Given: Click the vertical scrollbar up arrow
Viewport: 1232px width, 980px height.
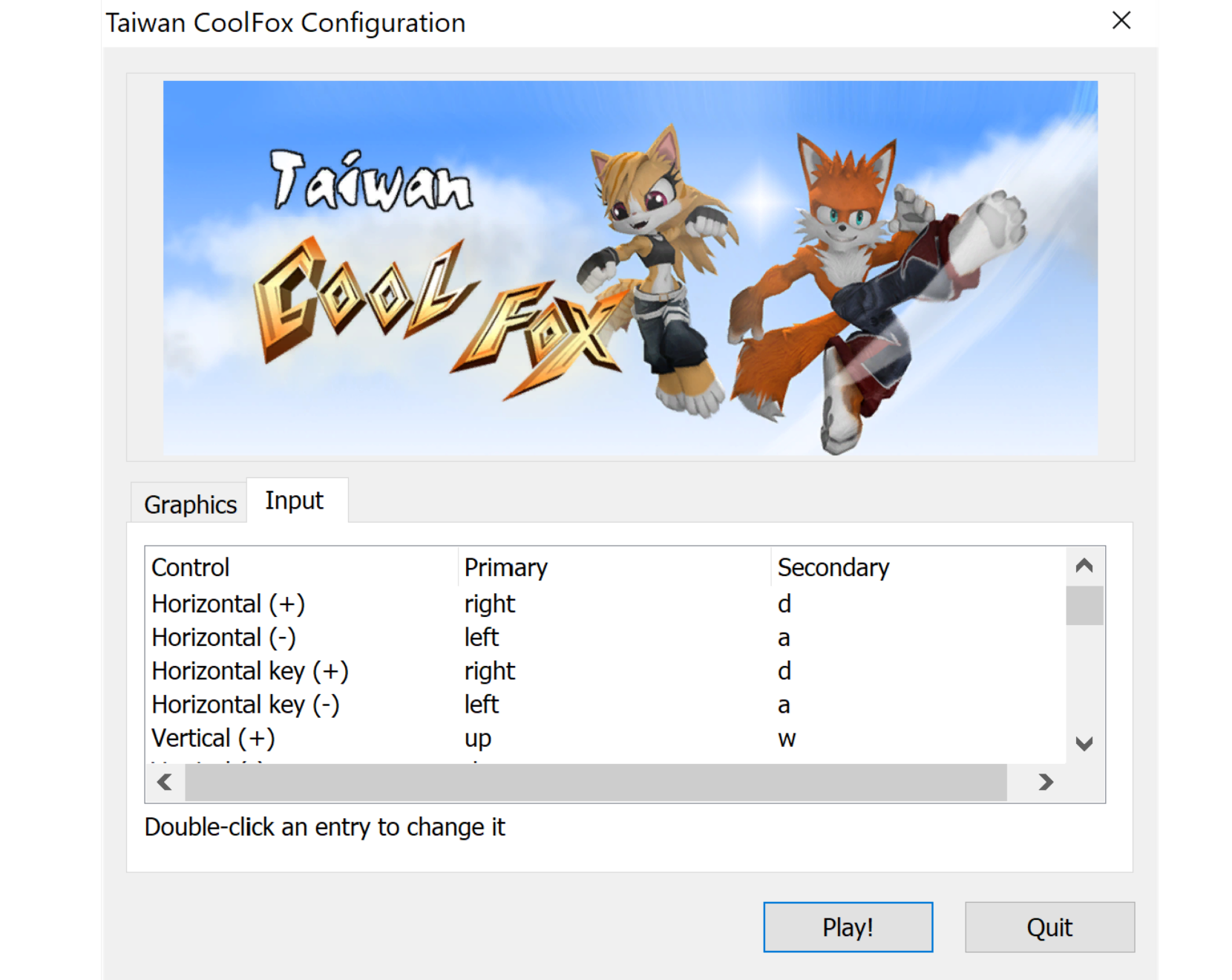Looking at the screenshot, I should pos(1084,566).
